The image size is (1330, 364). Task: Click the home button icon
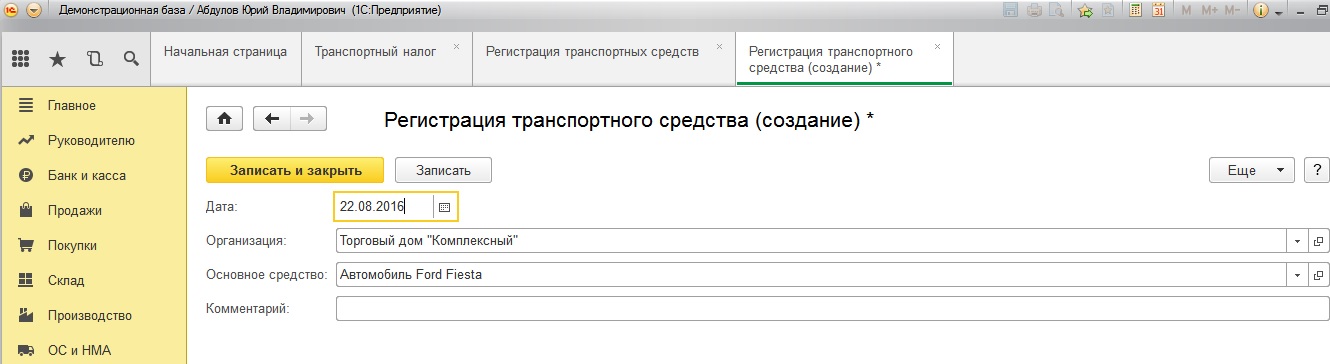click(x=224, y=118)
